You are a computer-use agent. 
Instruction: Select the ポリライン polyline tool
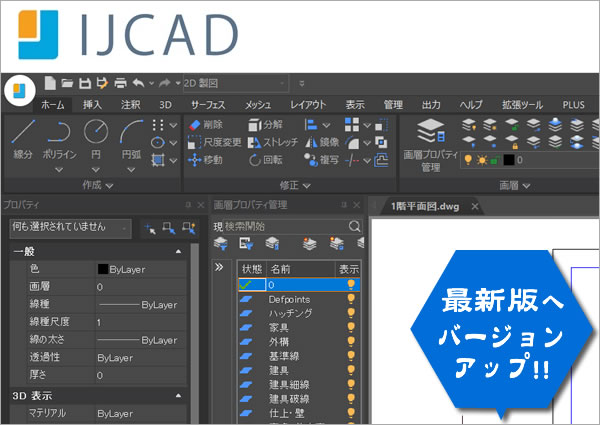click(59, 139)
